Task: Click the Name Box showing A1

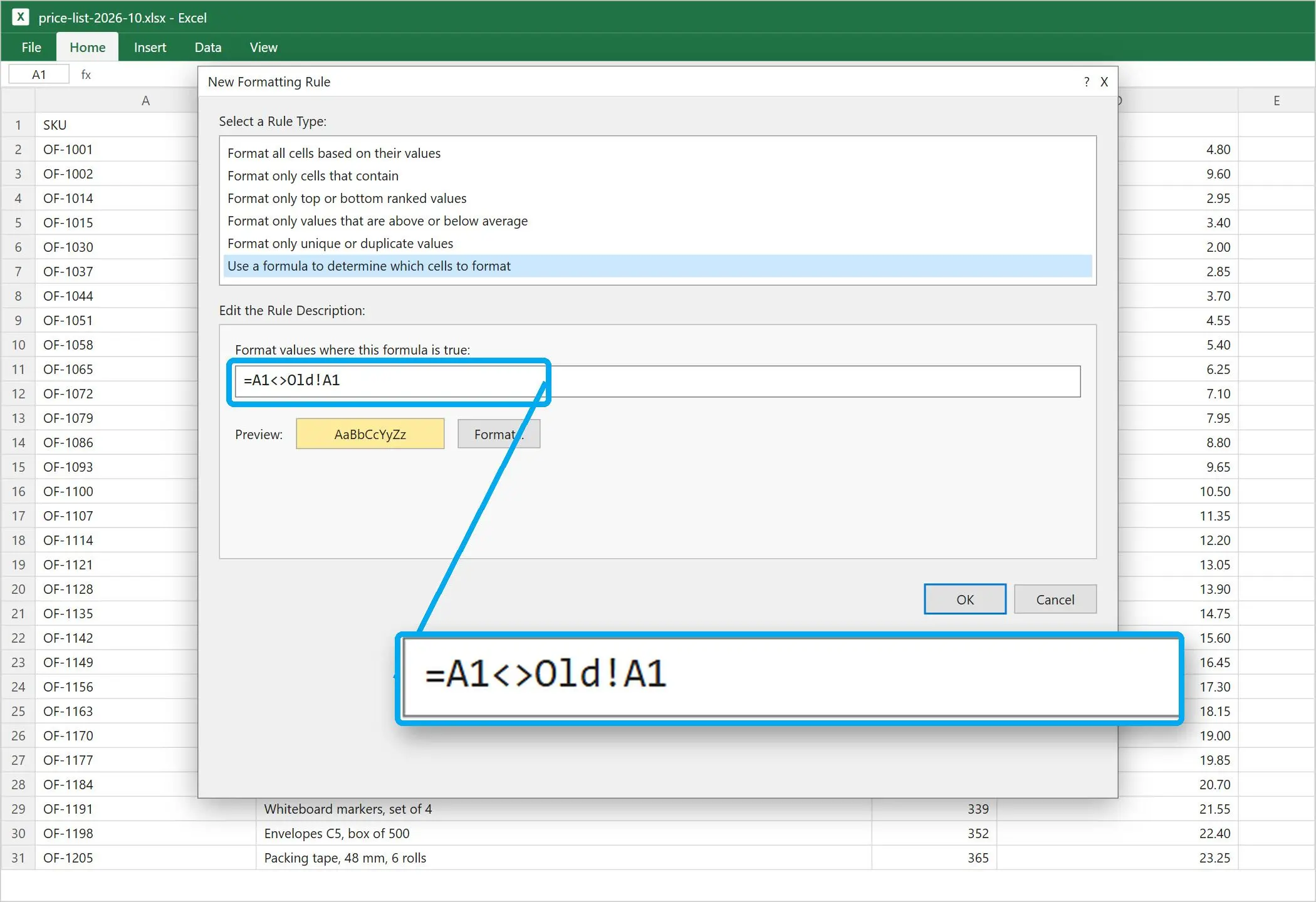Action: (x=39, y=75)
